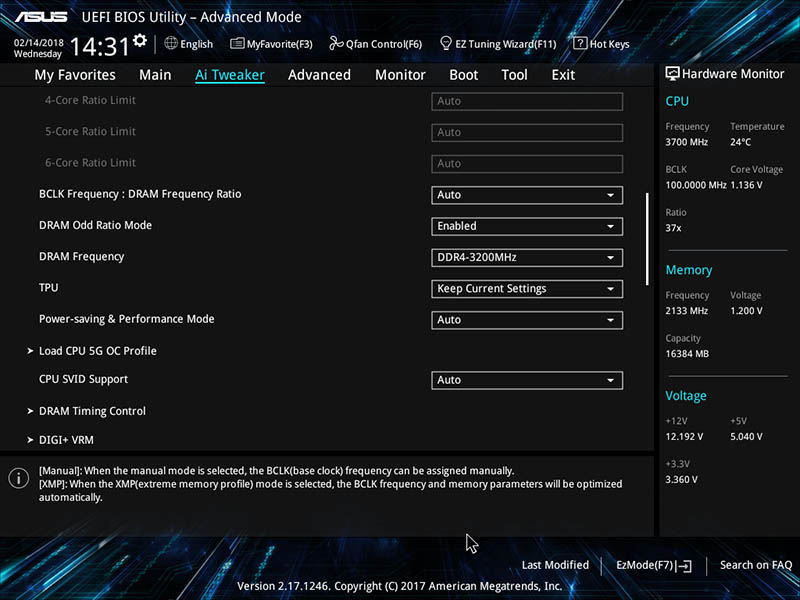
Task: Click core voltage value 1.136 V
Action: [x=746, y=185]
